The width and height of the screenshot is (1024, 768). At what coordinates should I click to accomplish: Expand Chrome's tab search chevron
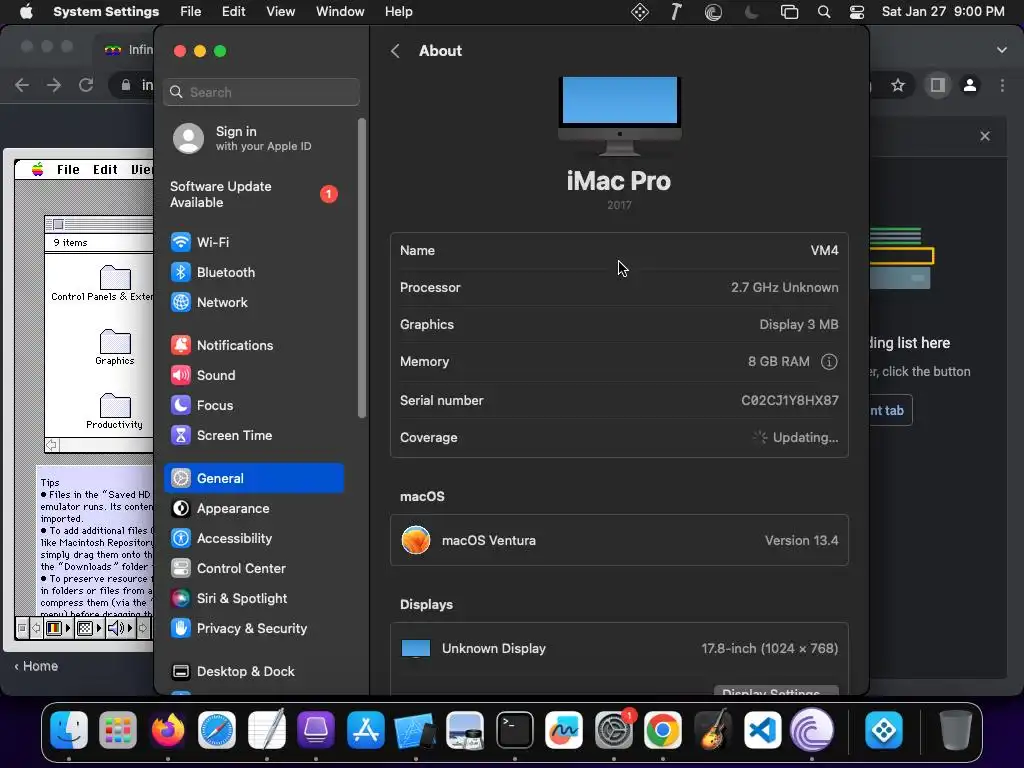1002,50
